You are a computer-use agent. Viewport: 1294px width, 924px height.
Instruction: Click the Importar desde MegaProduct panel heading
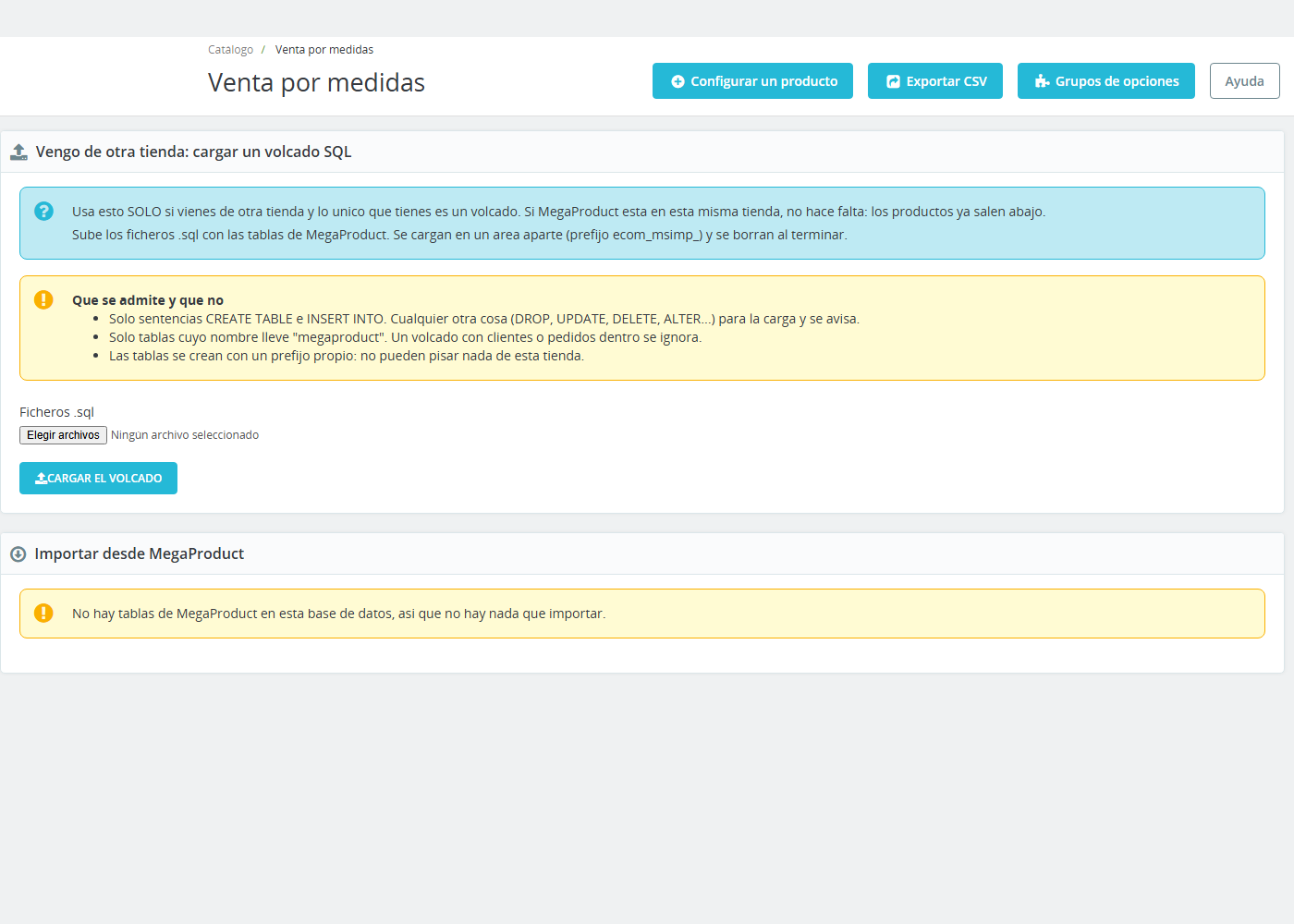(x=140, y=553)
